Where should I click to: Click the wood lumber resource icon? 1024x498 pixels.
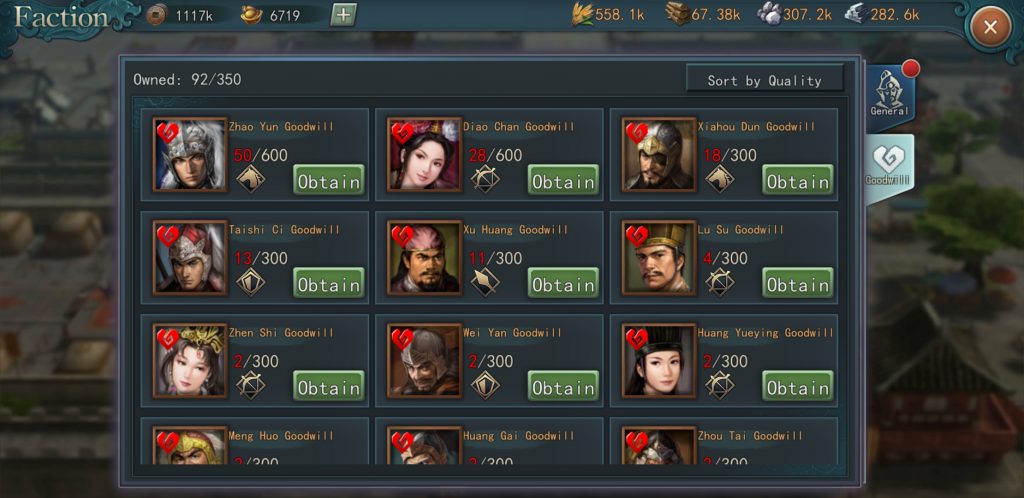678,14
